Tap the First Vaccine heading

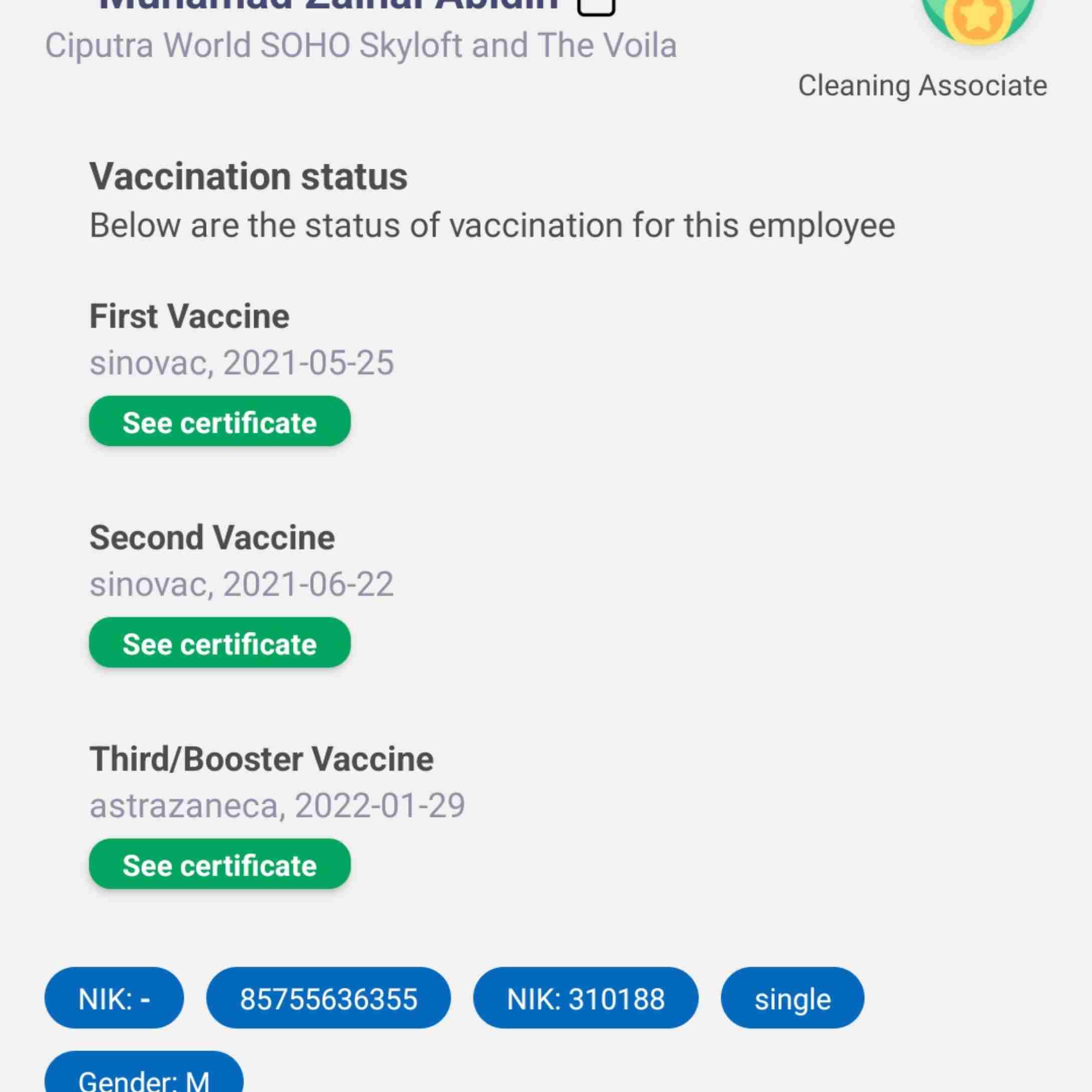pos(189,316)
